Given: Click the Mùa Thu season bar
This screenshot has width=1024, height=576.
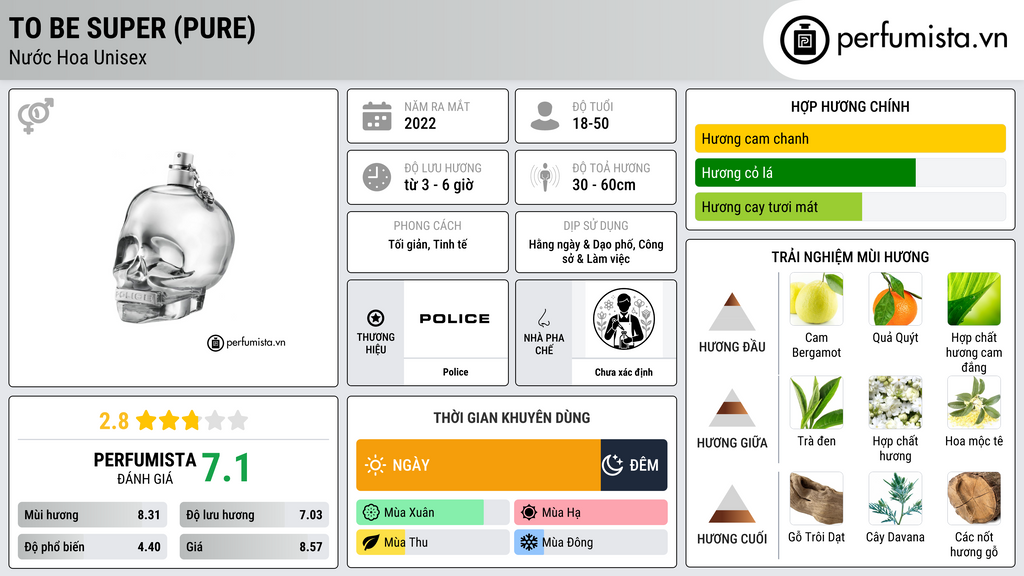Looking at the screenshot, I should (432, 542).
